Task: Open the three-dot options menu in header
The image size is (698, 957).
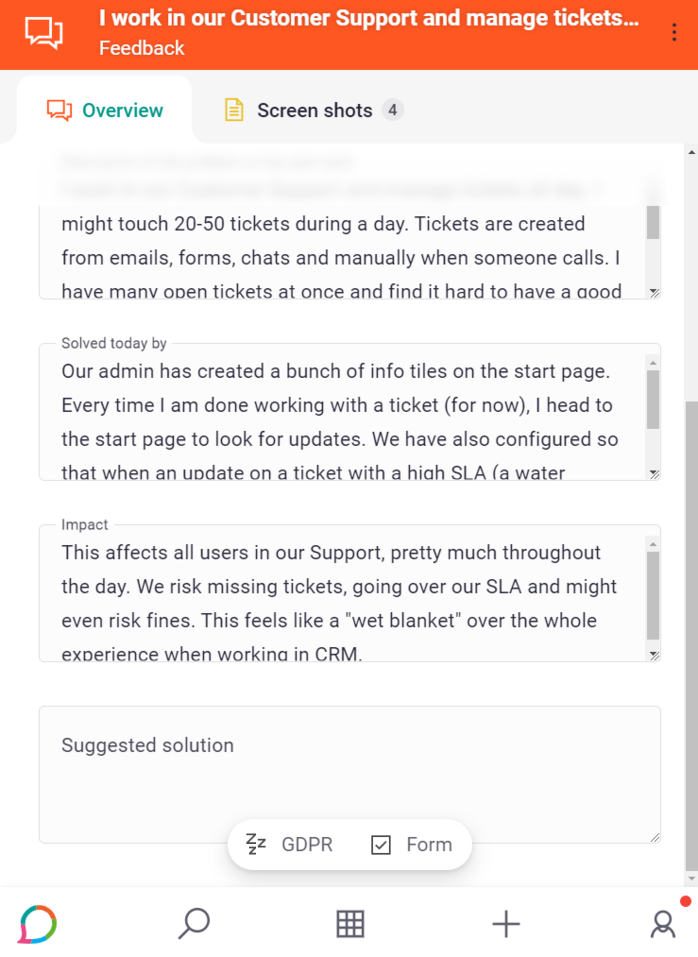Action: 675,33
